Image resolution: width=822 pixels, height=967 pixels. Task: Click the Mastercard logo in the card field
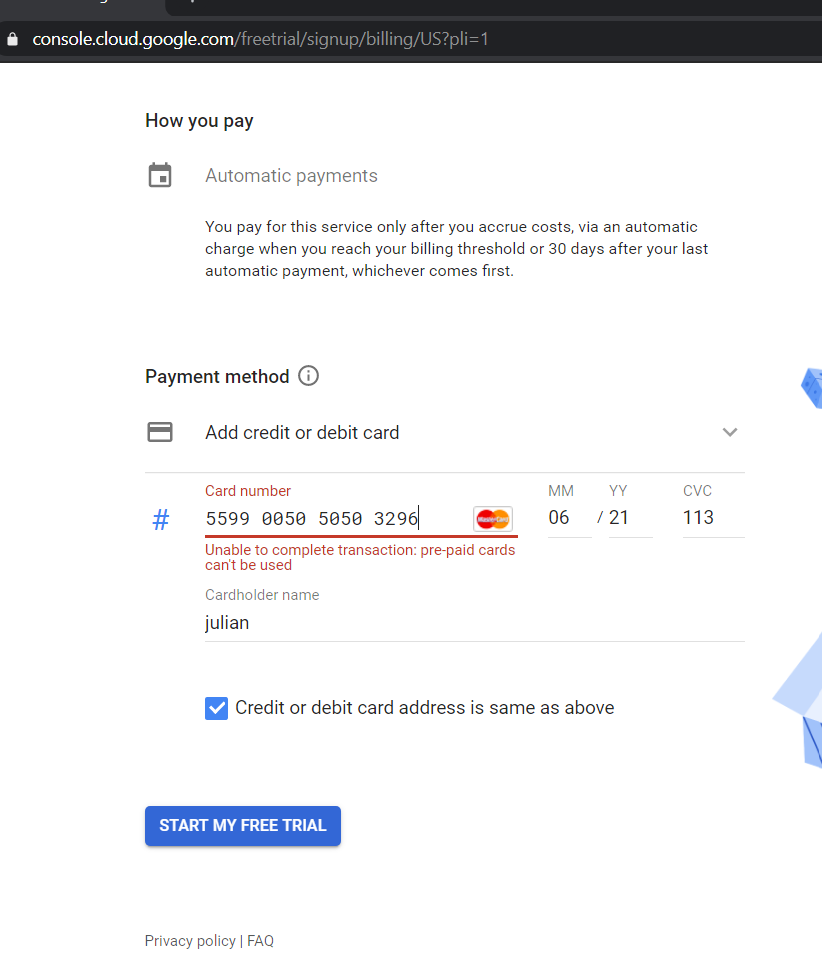coord(493,518)
